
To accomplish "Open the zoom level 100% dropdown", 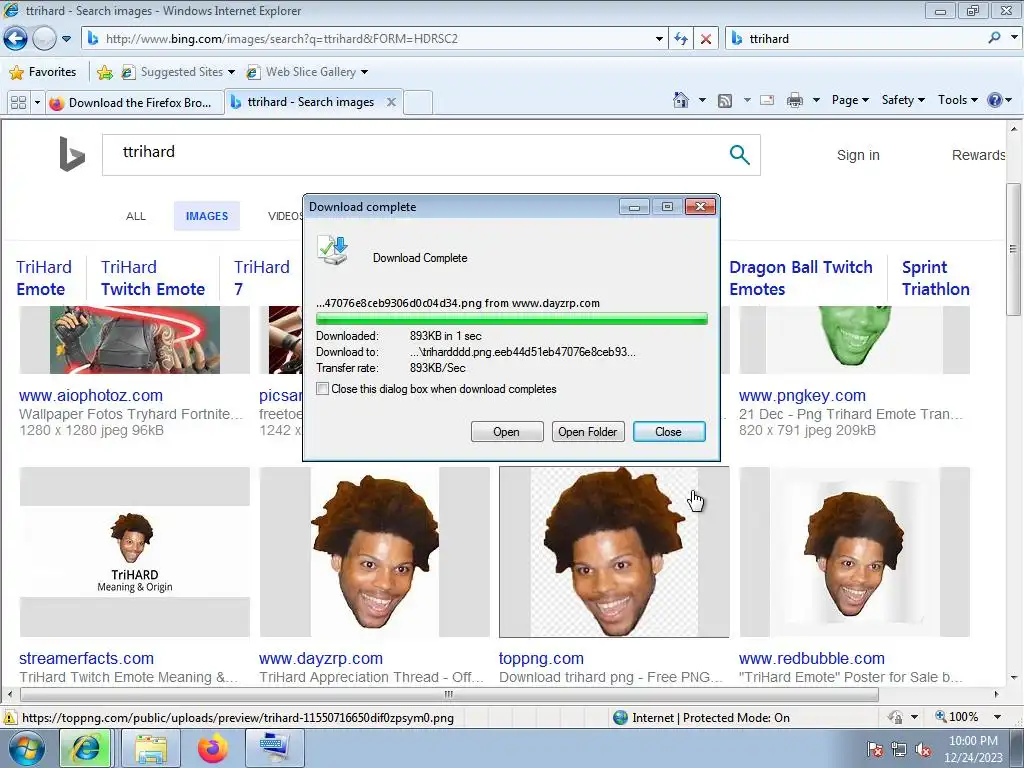I will click(998, 717).
